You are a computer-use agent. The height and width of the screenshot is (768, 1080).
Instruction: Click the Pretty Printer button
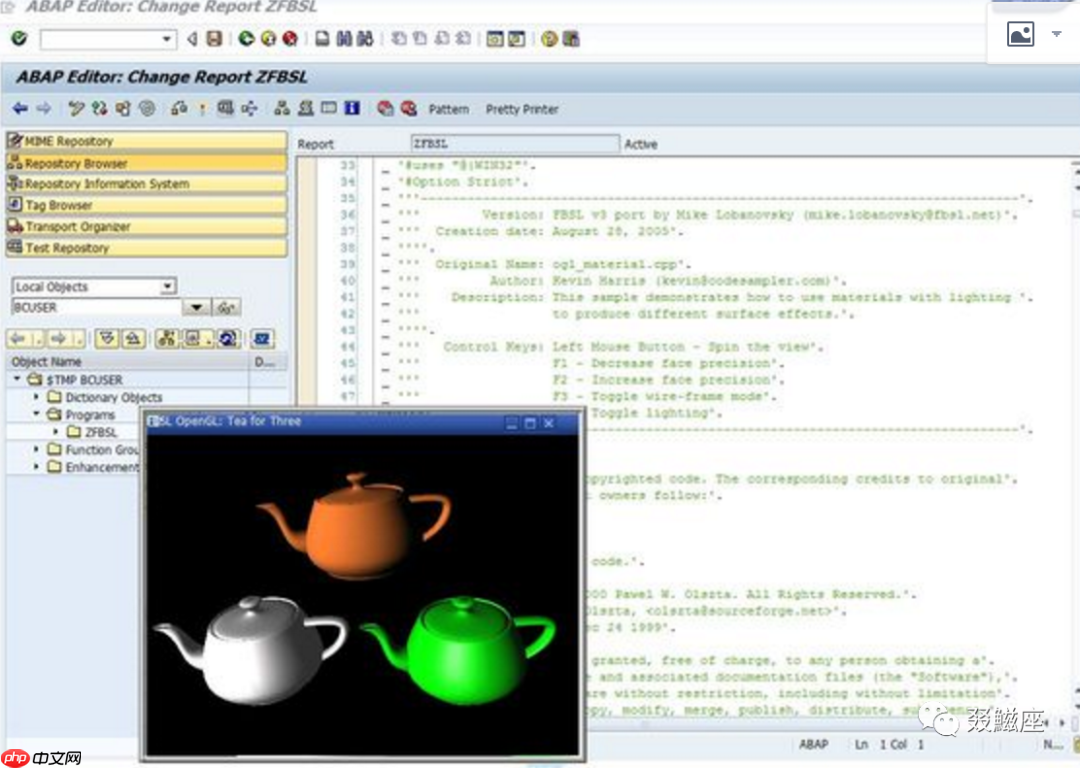pyautogui.click(x=522, y=109)
